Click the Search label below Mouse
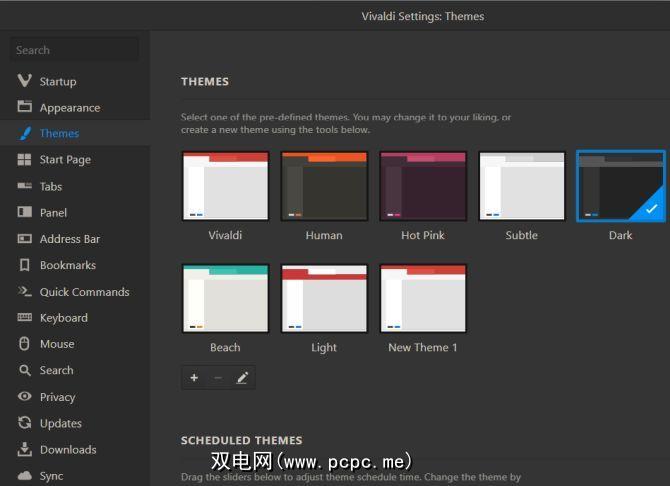The width and height of the screenshot is (670, 486). (56, 370)
